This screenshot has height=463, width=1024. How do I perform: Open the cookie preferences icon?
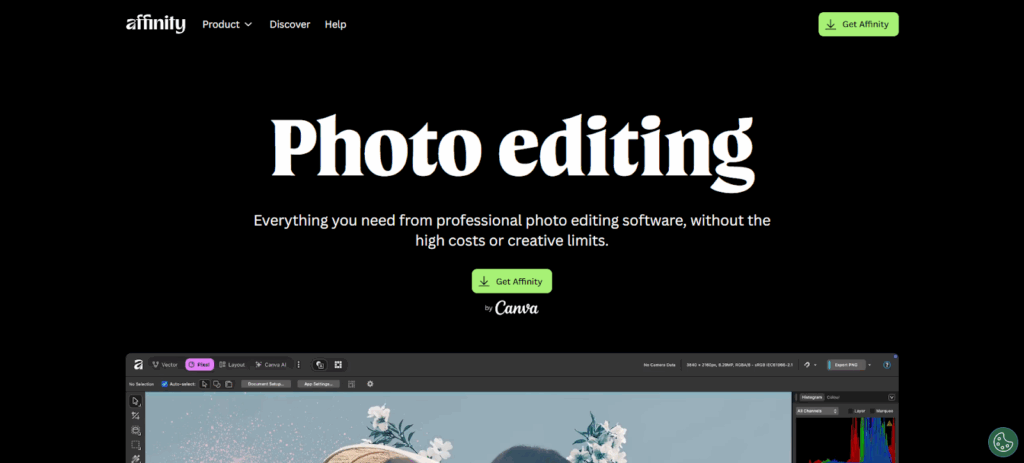[1002, 441]
